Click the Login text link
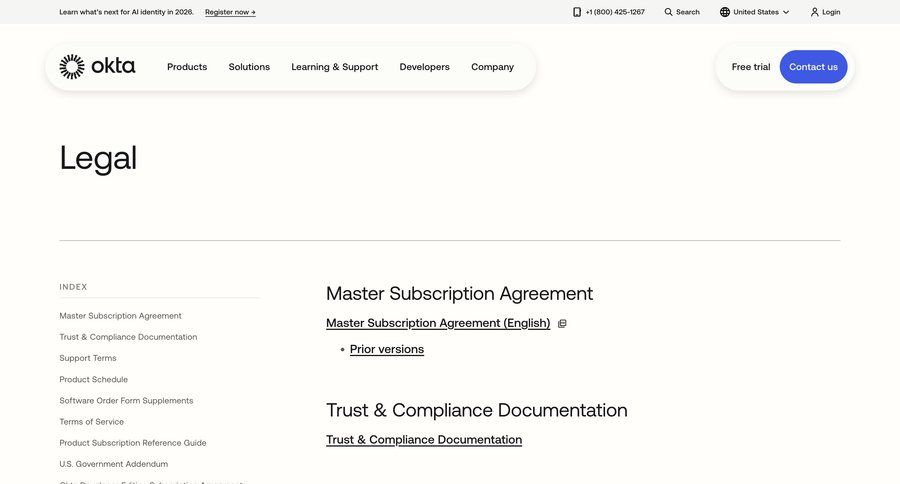 click(831, 12)
